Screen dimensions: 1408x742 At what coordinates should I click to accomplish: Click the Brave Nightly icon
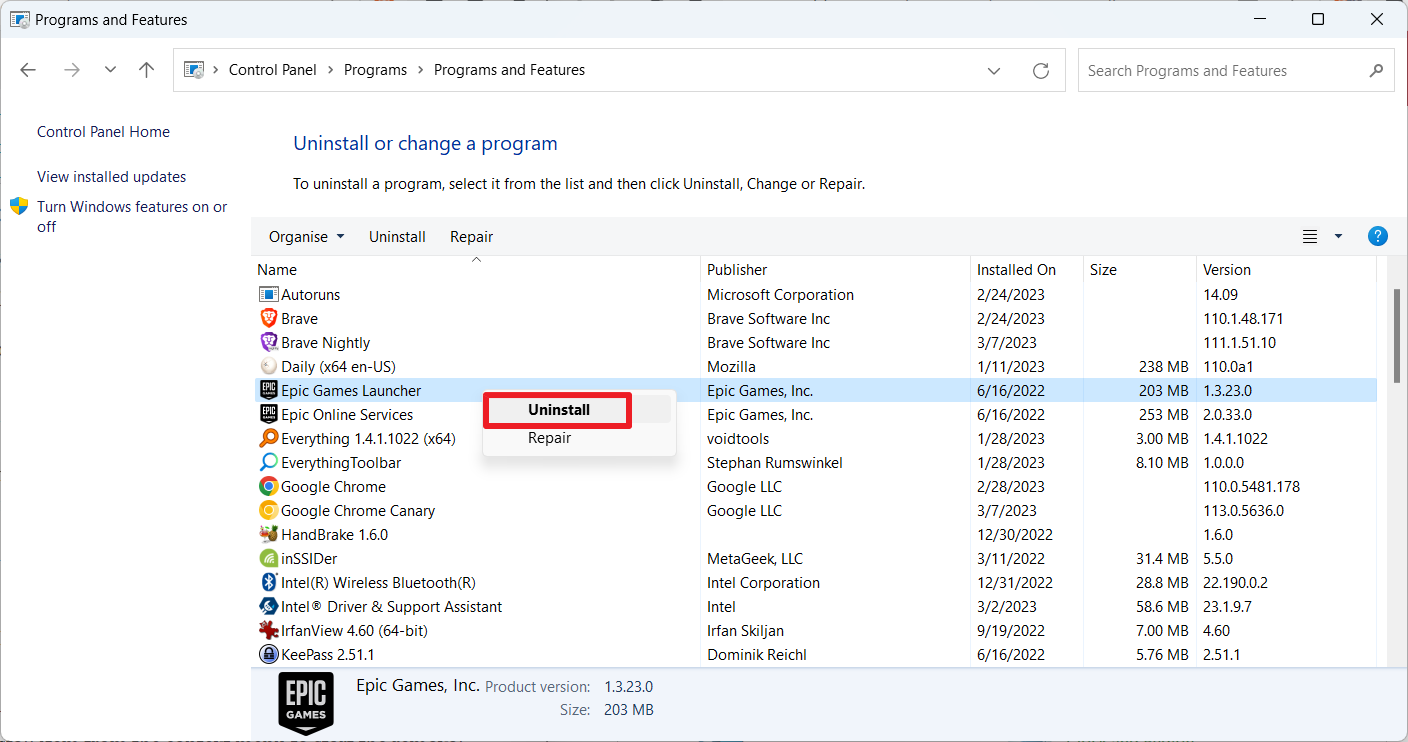click(268, 343)
